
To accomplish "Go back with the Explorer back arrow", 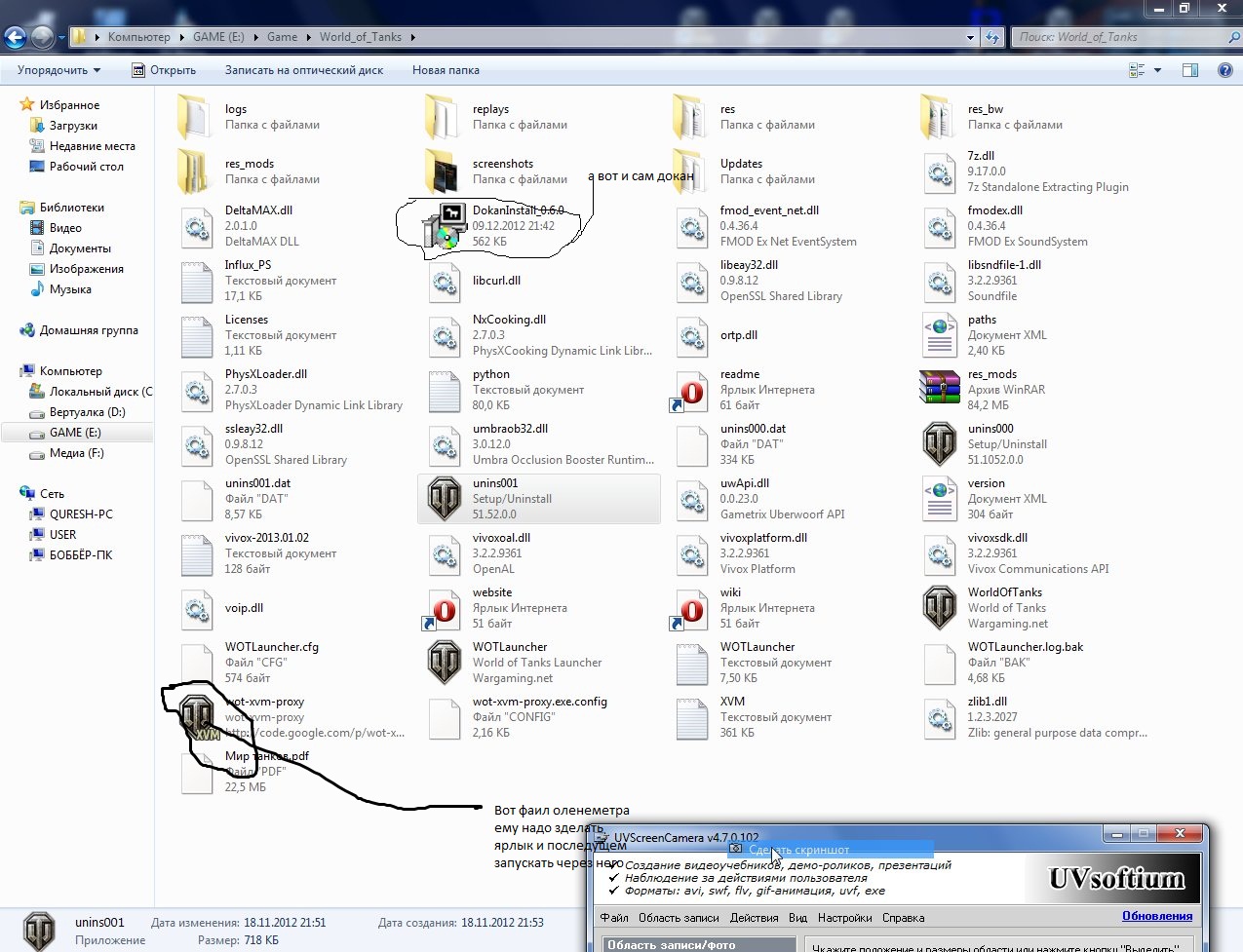I will (x=16, y=37).
